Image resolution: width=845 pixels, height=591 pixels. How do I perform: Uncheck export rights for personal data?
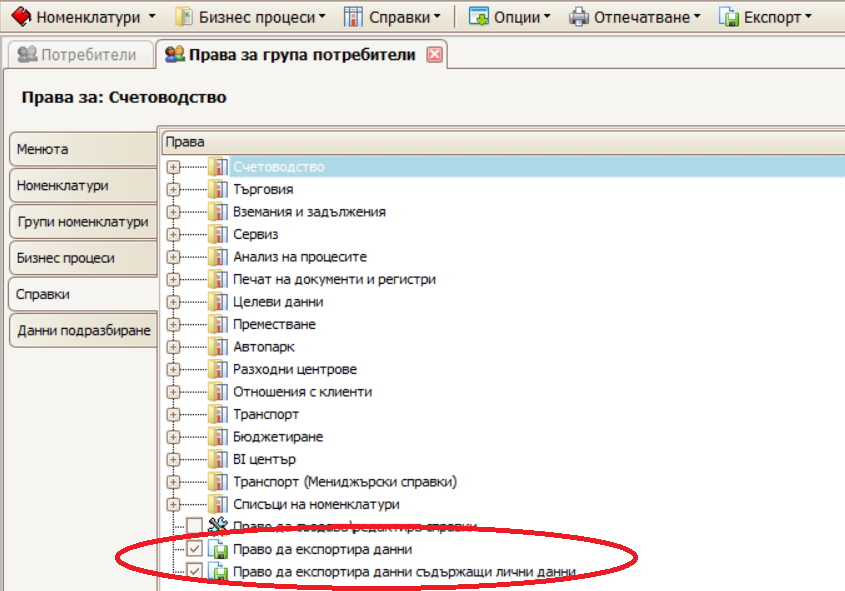[194, 572]
